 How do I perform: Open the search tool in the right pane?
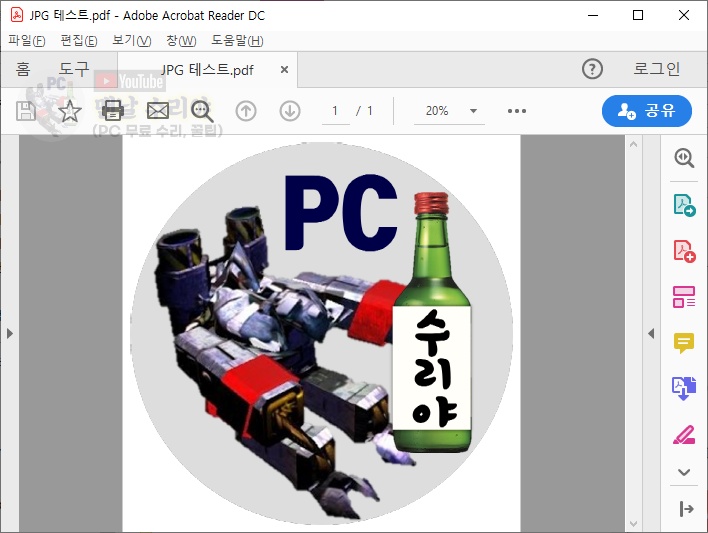[684, 158]
